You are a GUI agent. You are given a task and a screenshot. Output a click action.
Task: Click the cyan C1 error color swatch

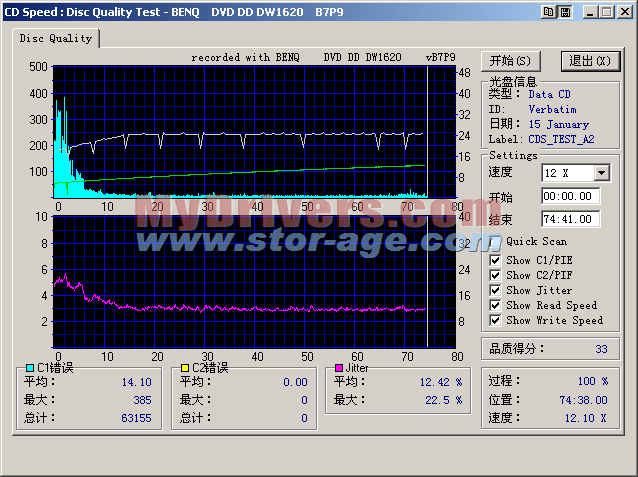click(x=30, y=368)
